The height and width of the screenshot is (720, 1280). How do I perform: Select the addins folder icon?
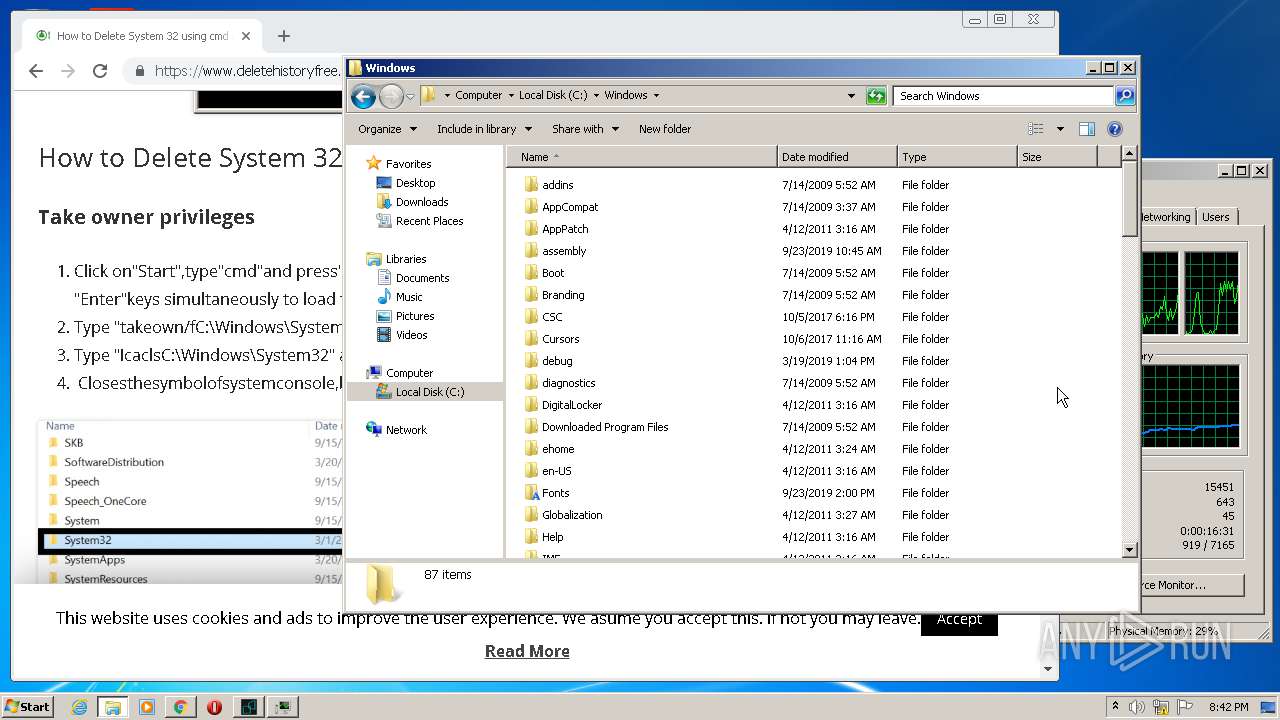531,185
